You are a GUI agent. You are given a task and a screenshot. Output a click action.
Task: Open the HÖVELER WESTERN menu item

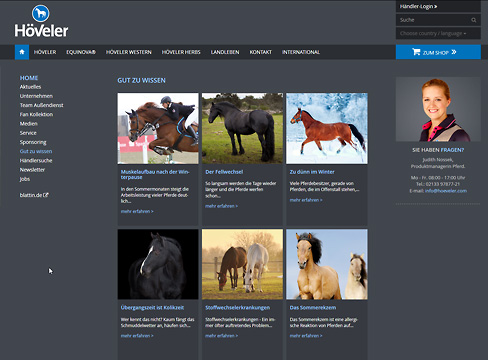pyautogui.click(x=129, y=52)
